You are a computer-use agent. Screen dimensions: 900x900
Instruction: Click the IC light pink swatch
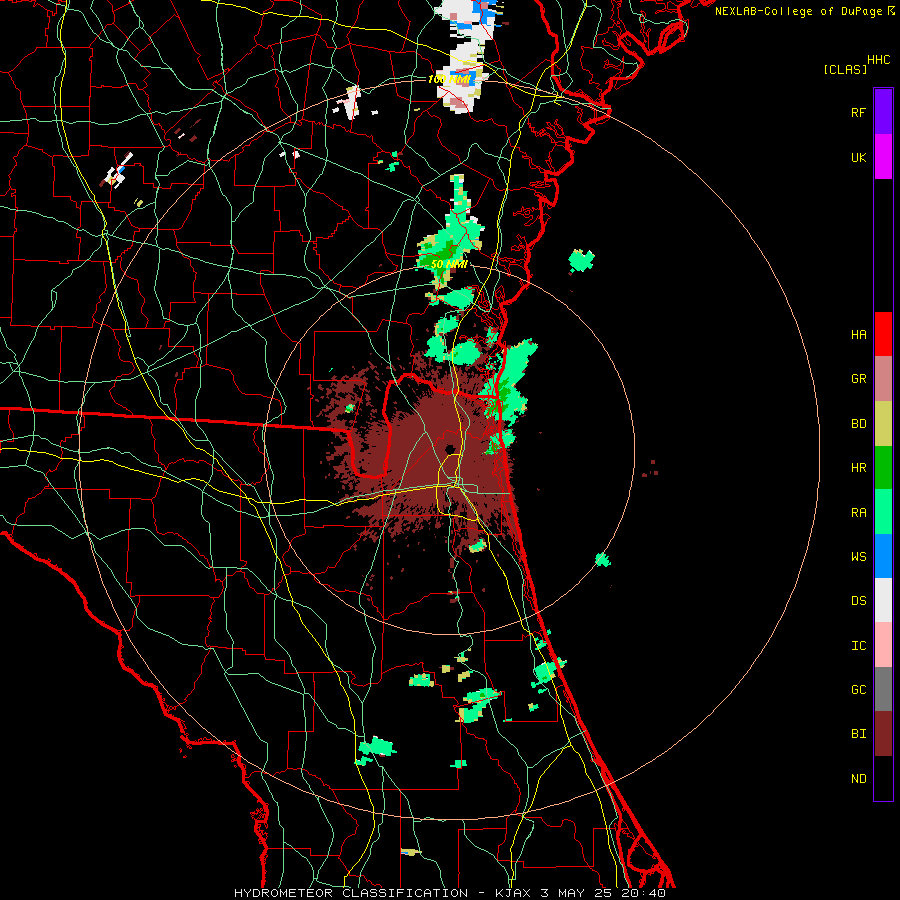883,645
